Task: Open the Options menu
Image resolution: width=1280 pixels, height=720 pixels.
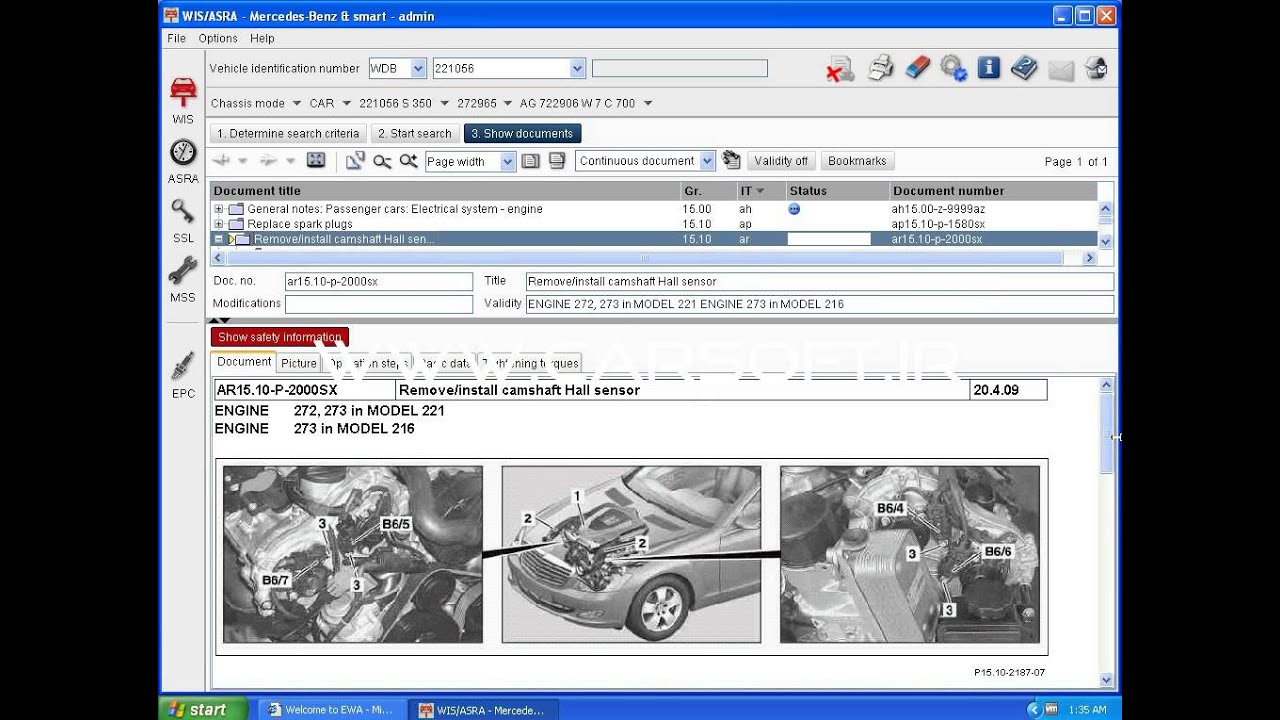Action: [x=218, y=38]
